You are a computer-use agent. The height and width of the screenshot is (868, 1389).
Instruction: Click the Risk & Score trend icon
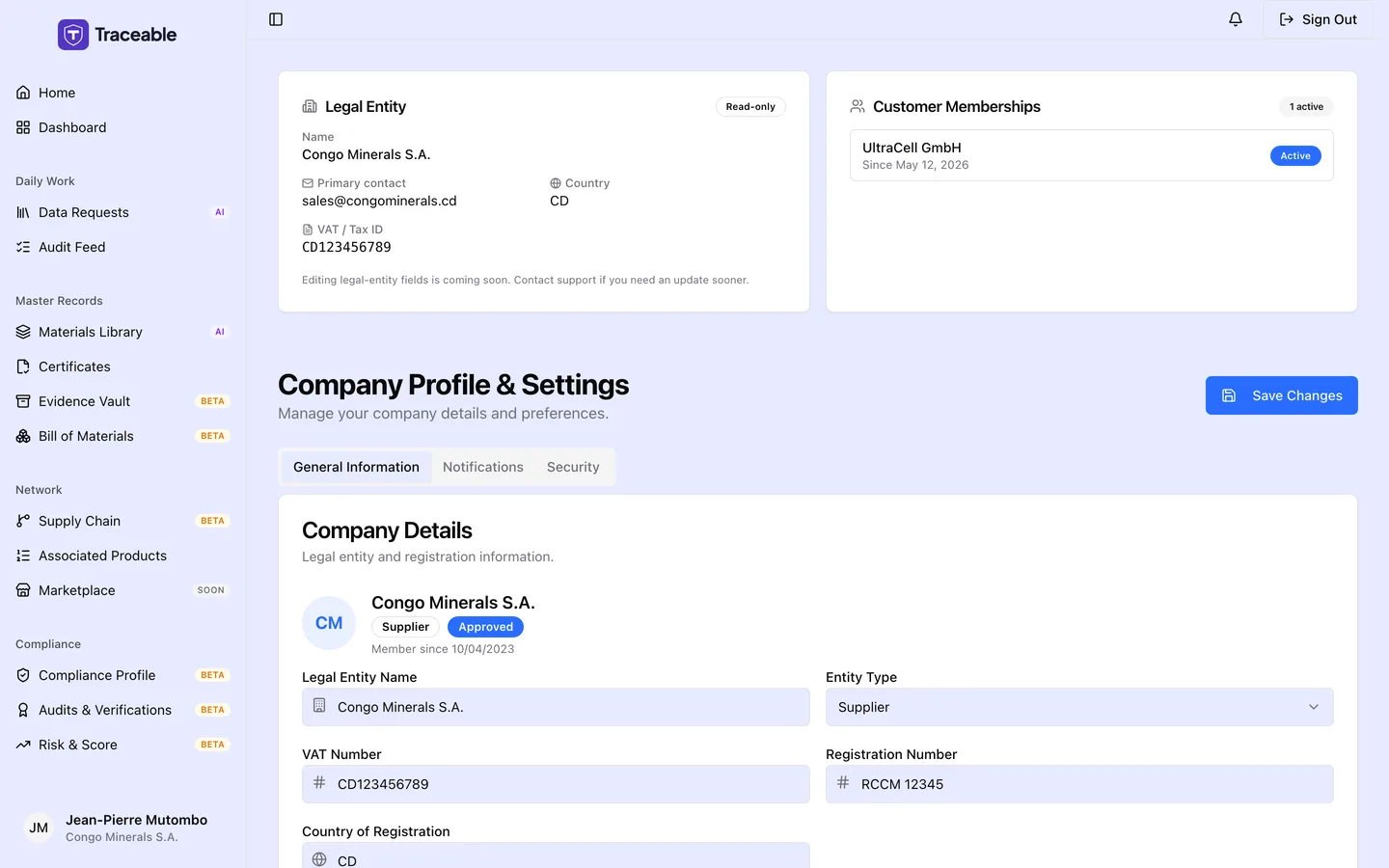[x=23, y=745]
